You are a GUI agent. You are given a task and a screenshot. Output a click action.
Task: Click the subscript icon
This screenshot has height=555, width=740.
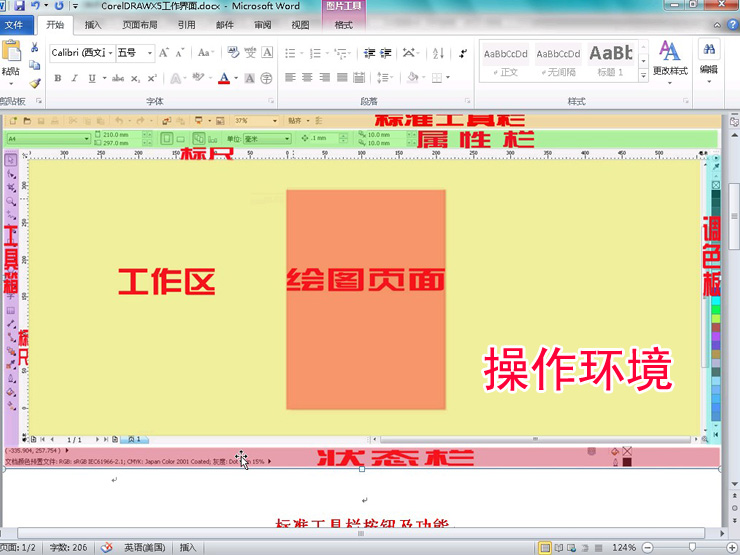coord(134,78)
